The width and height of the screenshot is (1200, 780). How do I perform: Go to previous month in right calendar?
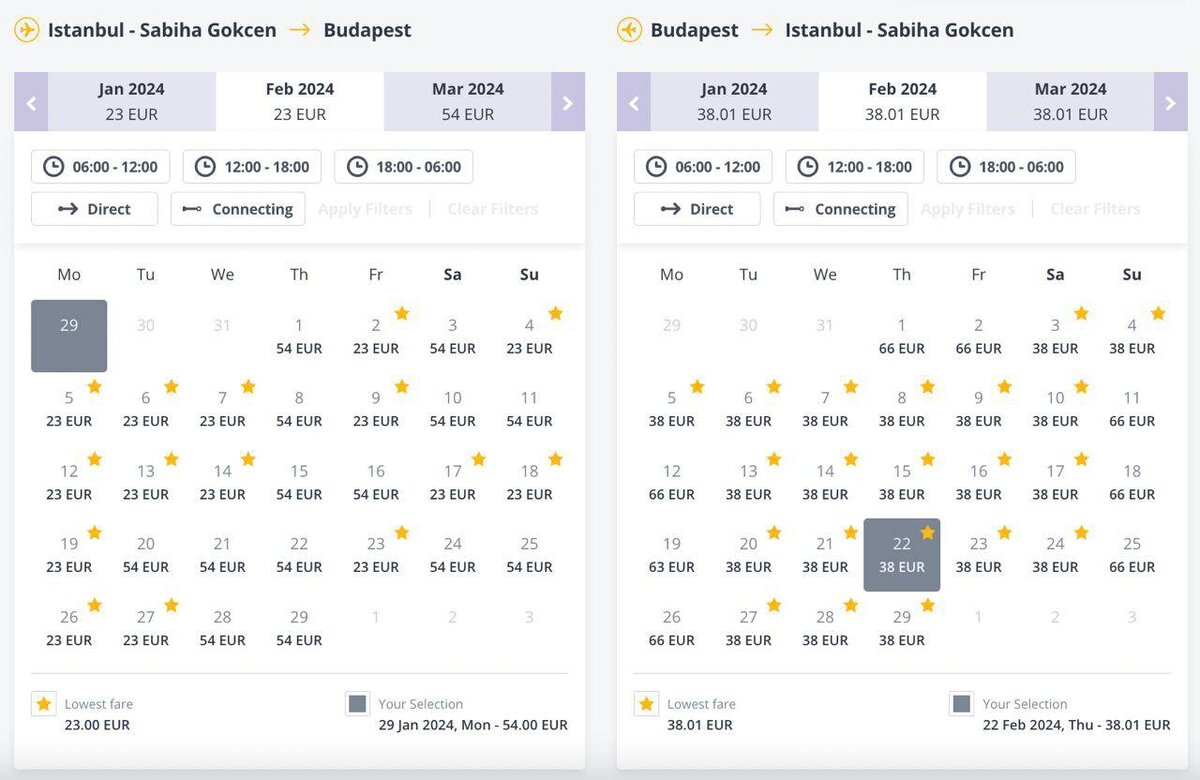coord(634,102)
